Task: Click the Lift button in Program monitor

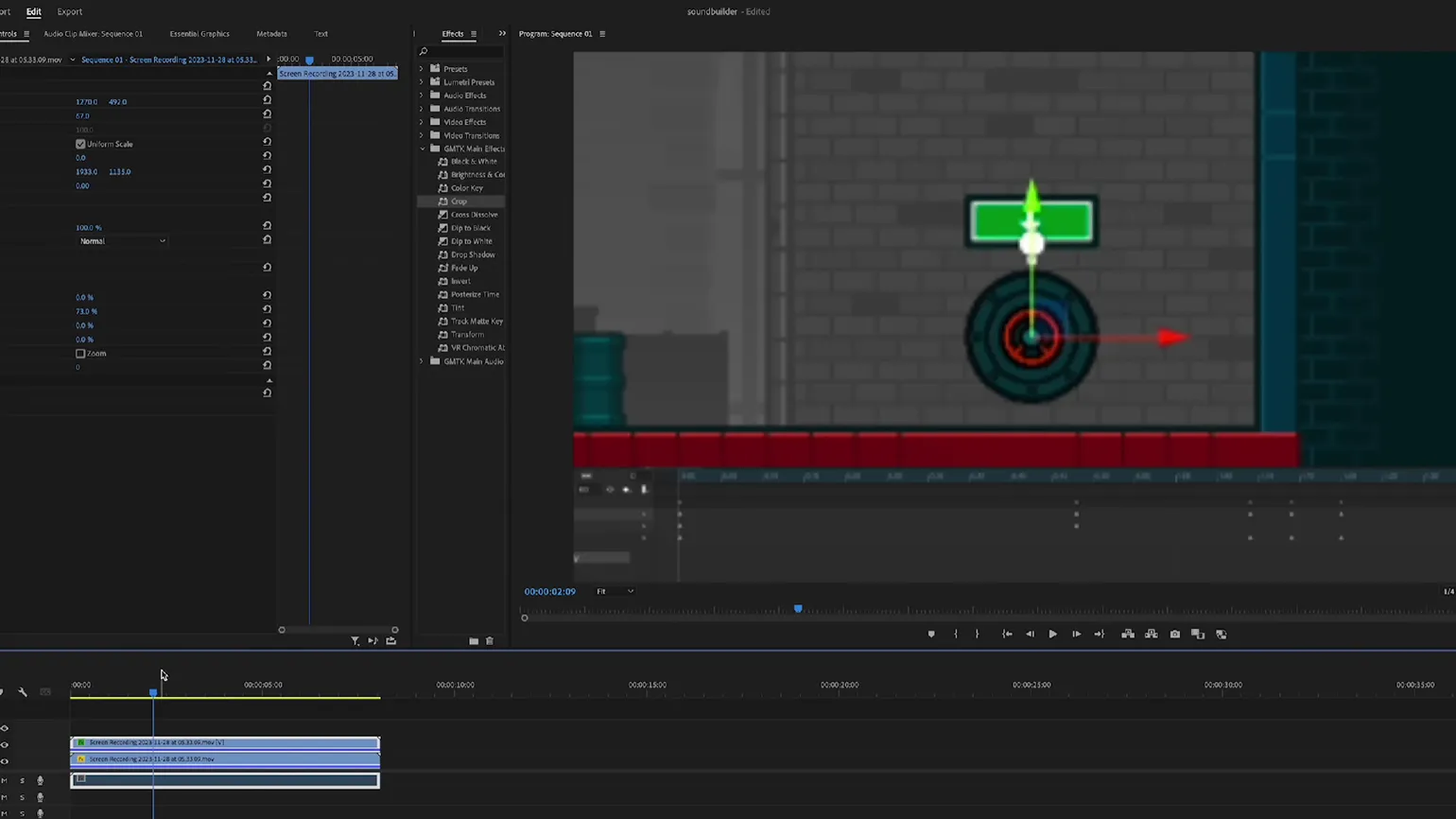Action: pos(1128,635)
